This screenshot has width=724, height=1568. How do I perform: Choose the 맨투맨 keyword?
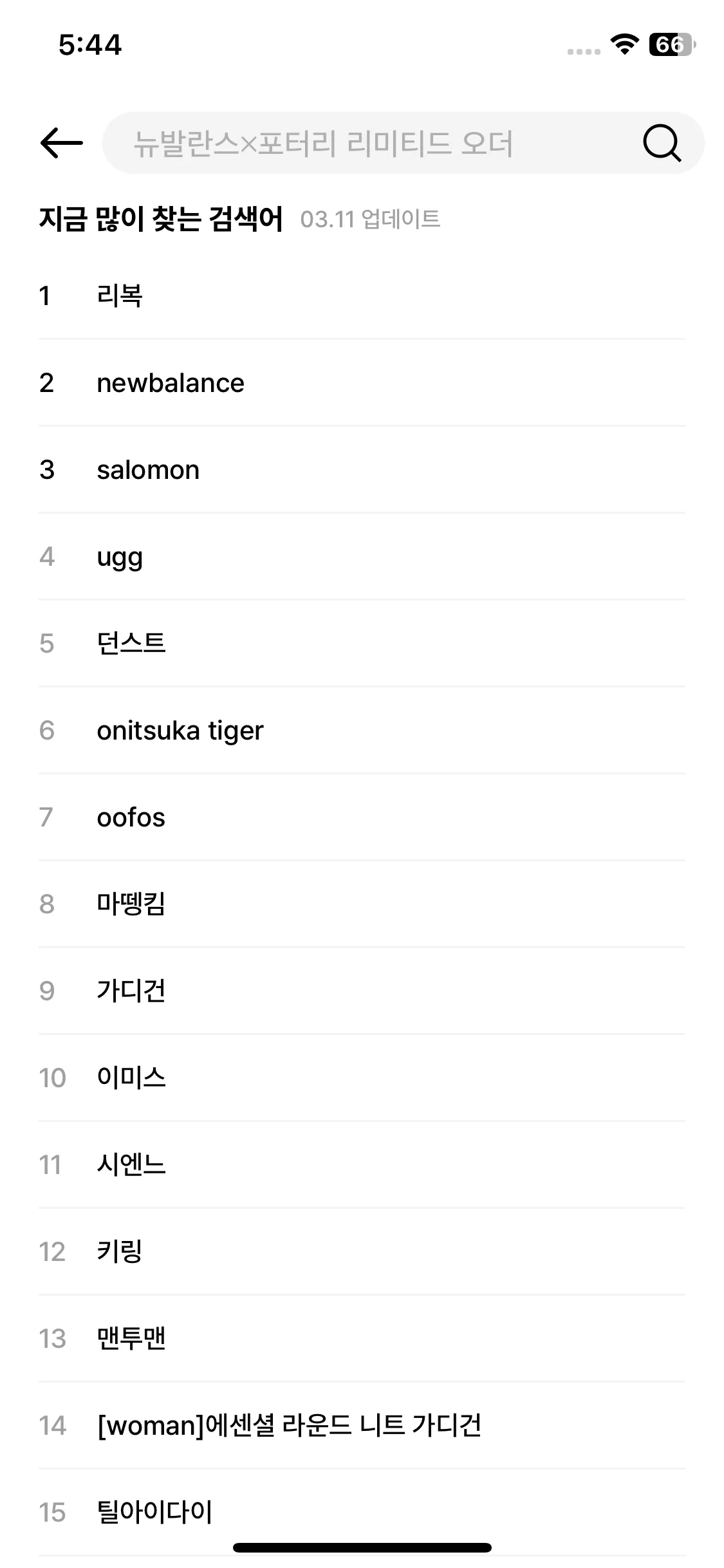coord(362,1339)
